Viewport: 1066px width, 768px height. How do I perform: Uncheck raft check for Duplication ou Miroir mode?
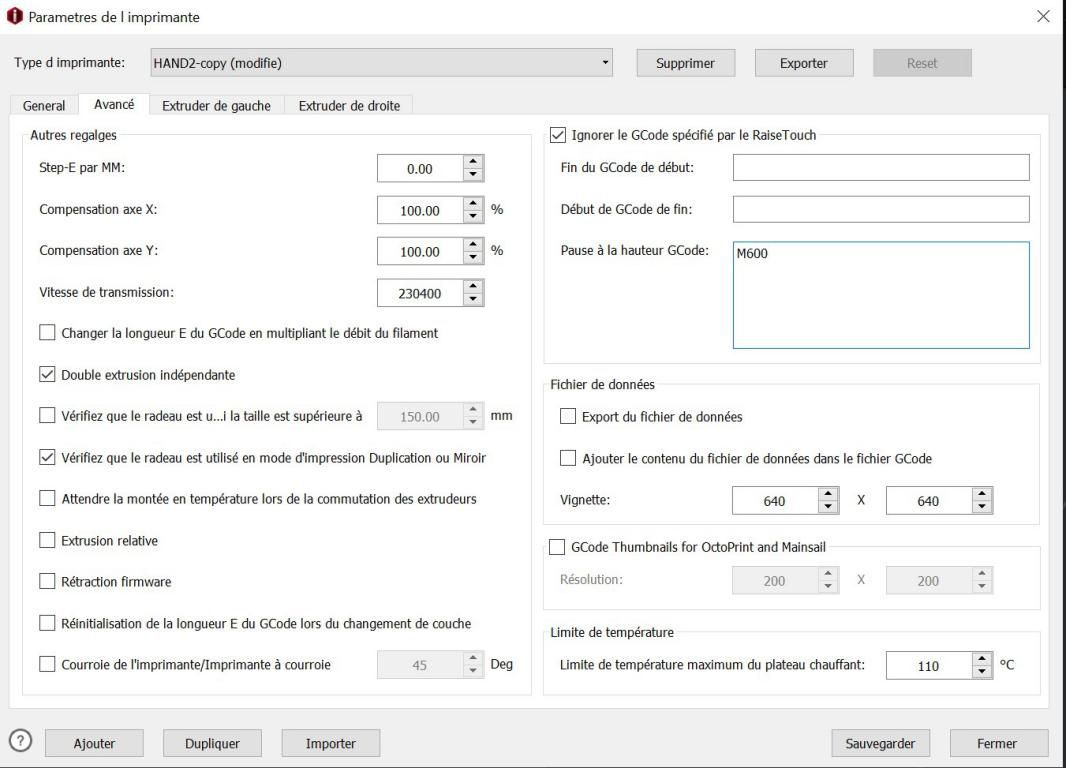point(47,457)
